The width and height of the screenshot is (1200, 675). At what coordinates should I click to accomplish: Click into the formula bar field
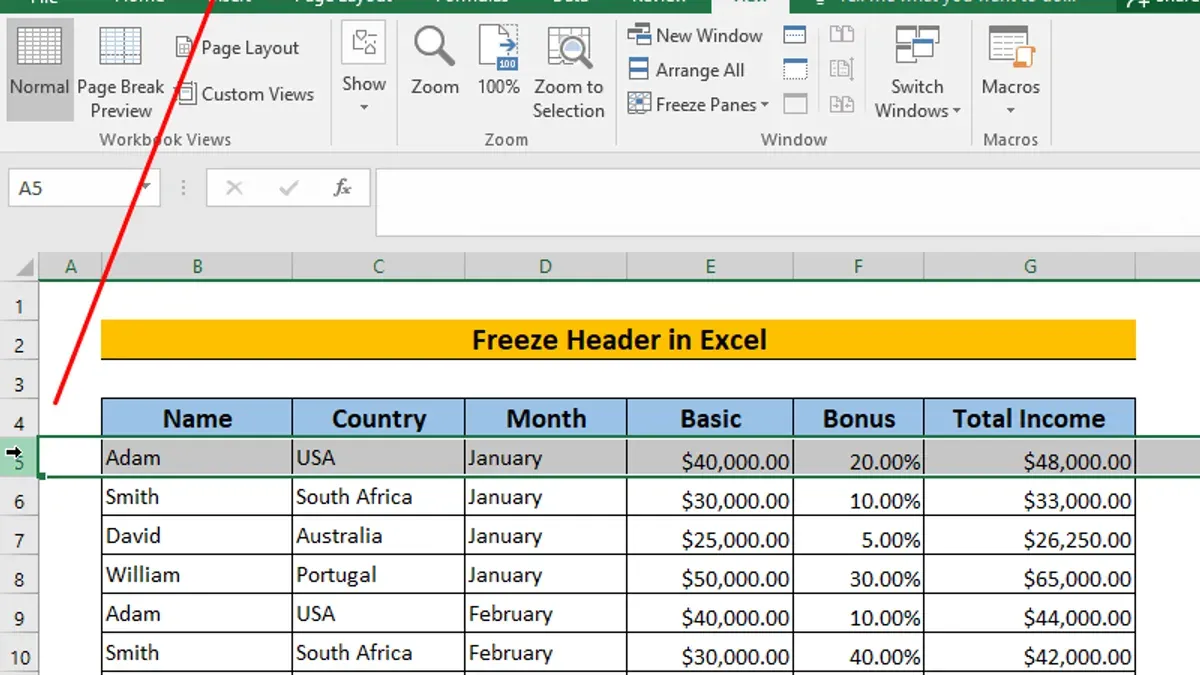[788, 203]
